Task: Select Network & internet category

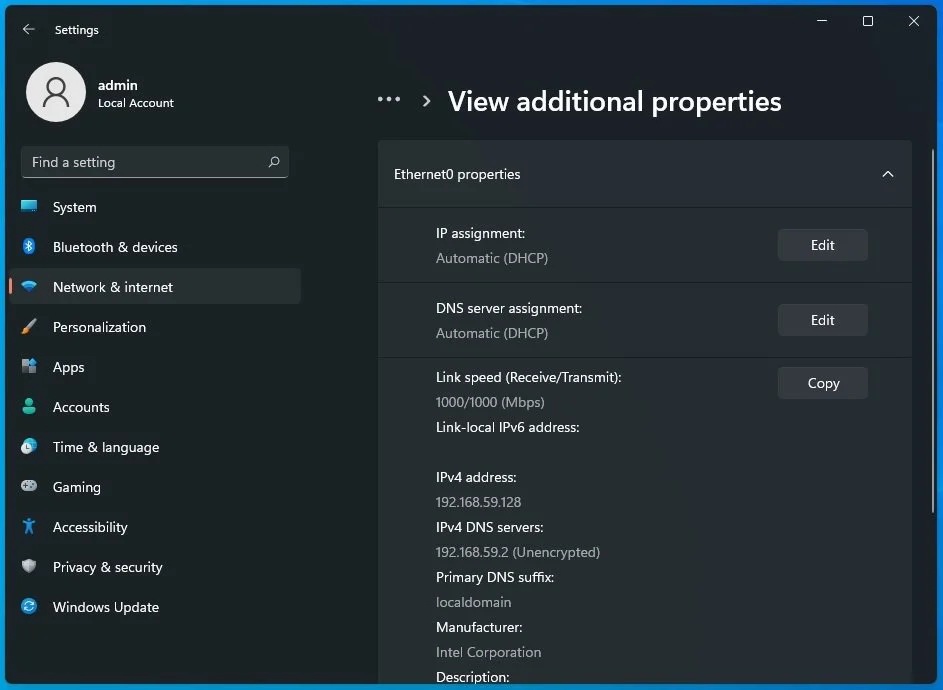Action: point(155,286)
